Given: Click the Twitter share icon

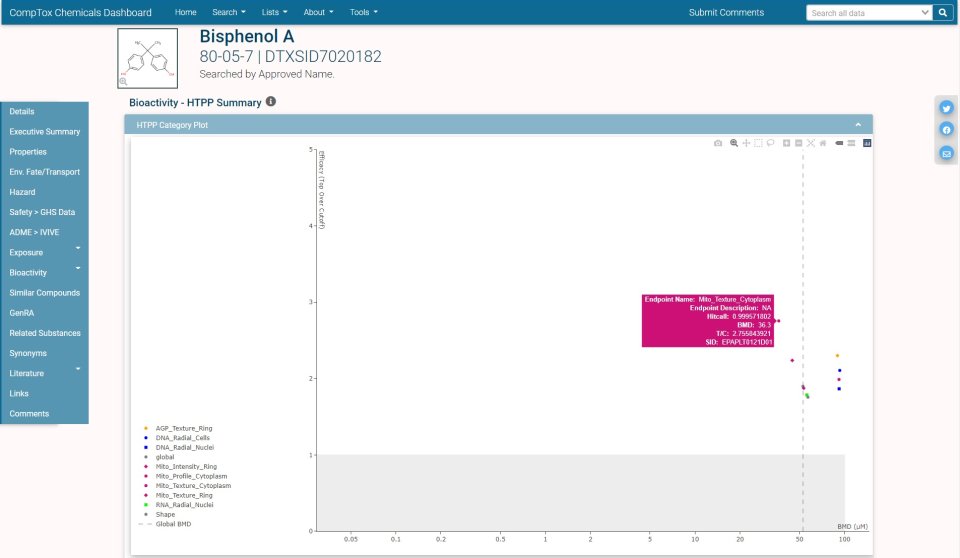Looking at the screenshot, I should click(x=946, y=108).
